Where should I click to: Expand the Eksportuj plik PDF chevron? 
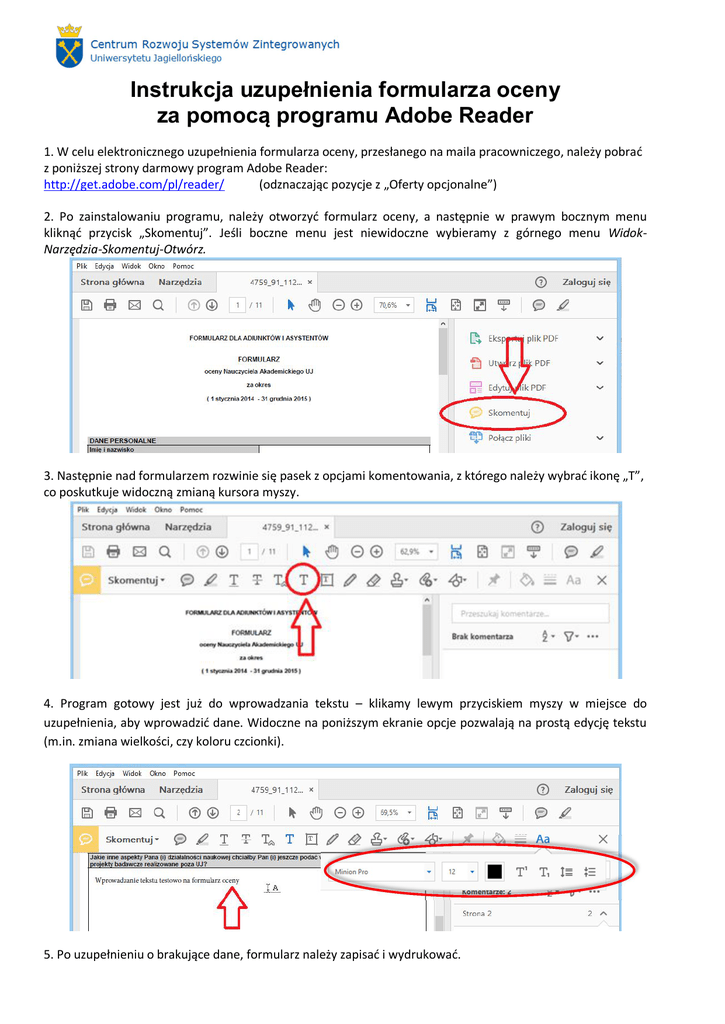(599, 338)
